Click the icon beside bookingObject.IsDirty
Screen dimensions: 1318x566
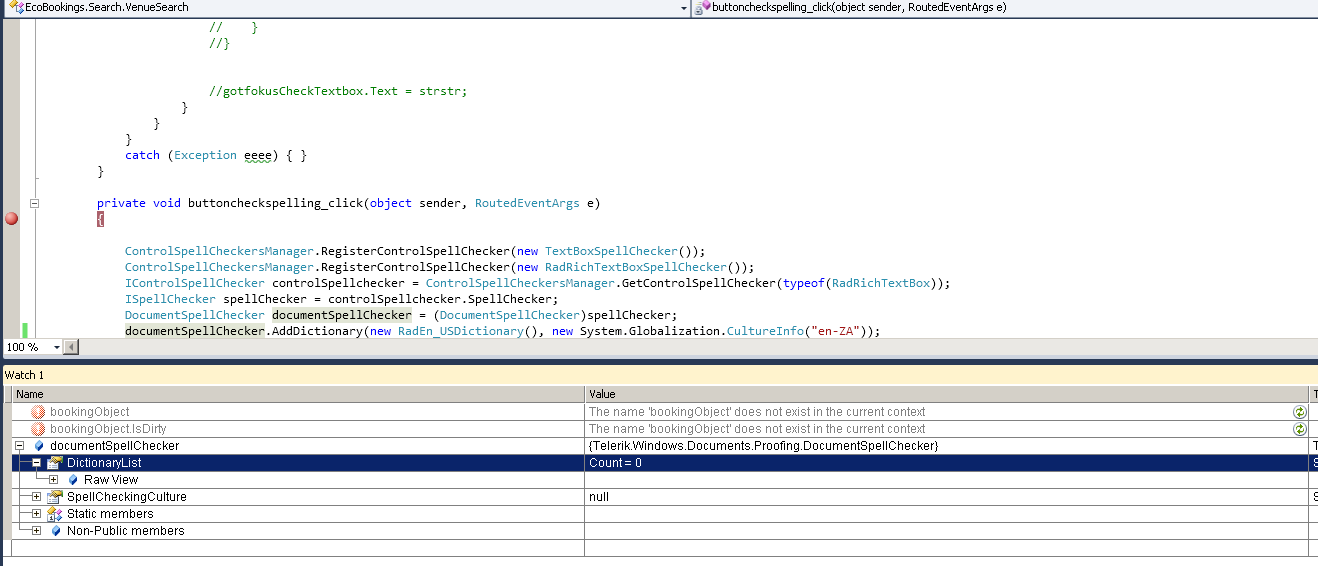(x=38, y=428)
